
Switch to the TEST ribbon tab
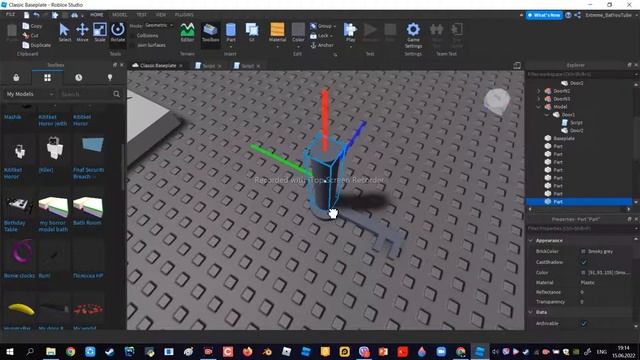141,15
